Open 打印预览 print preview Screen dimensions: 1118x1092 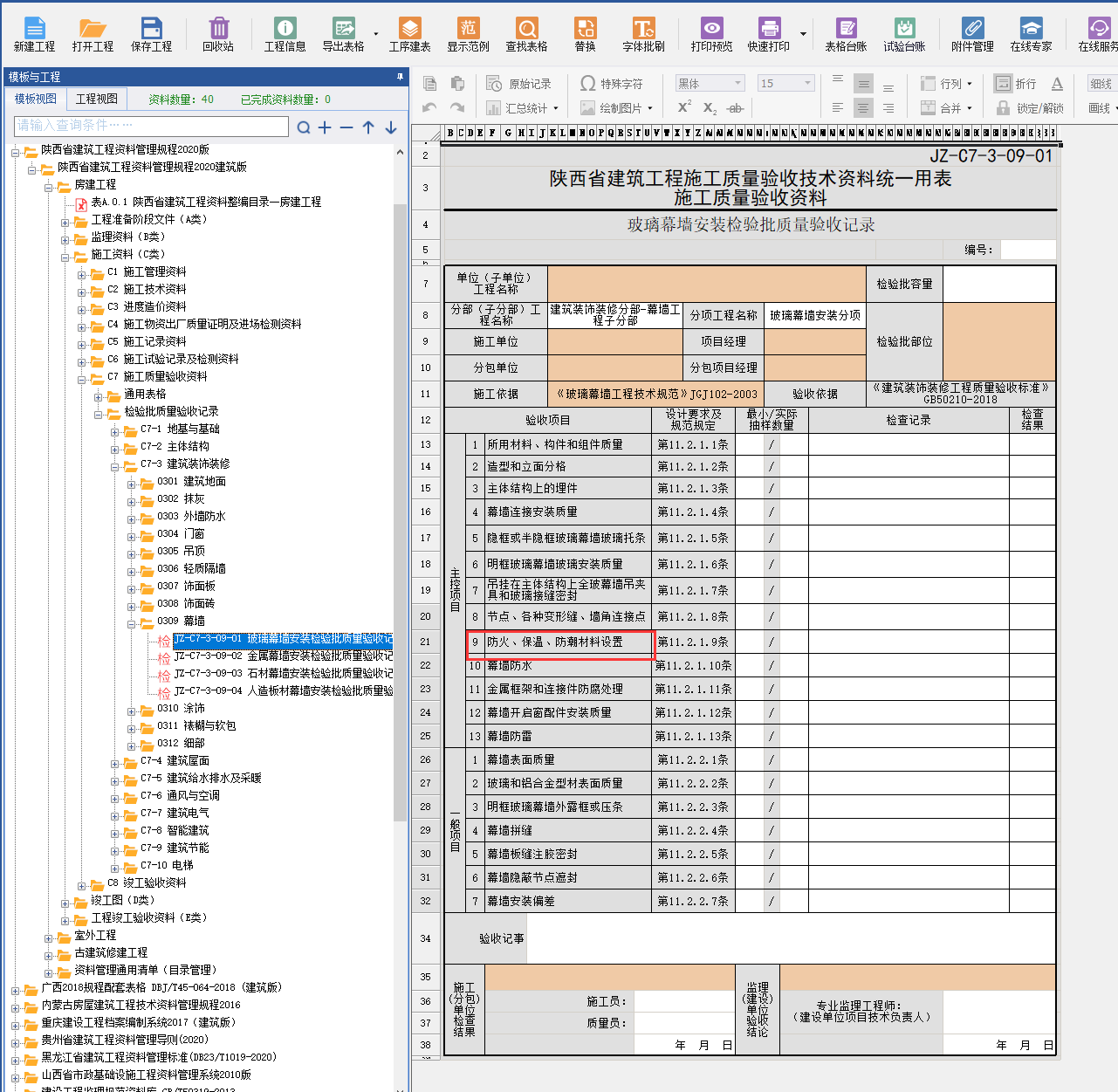point(711,35)
